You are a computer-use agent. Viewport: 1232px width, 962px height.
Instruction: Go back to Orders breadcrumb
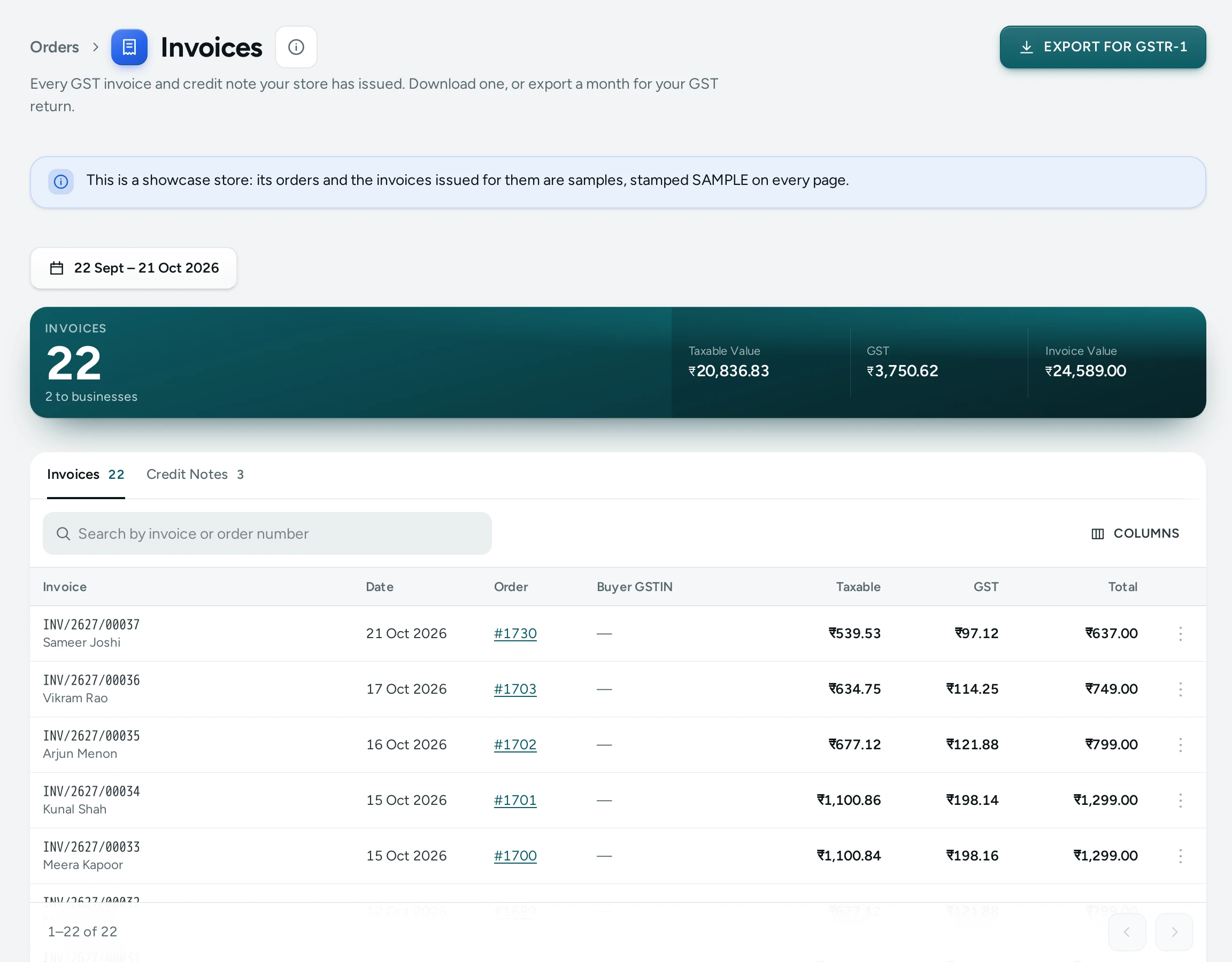click(55, 47)
